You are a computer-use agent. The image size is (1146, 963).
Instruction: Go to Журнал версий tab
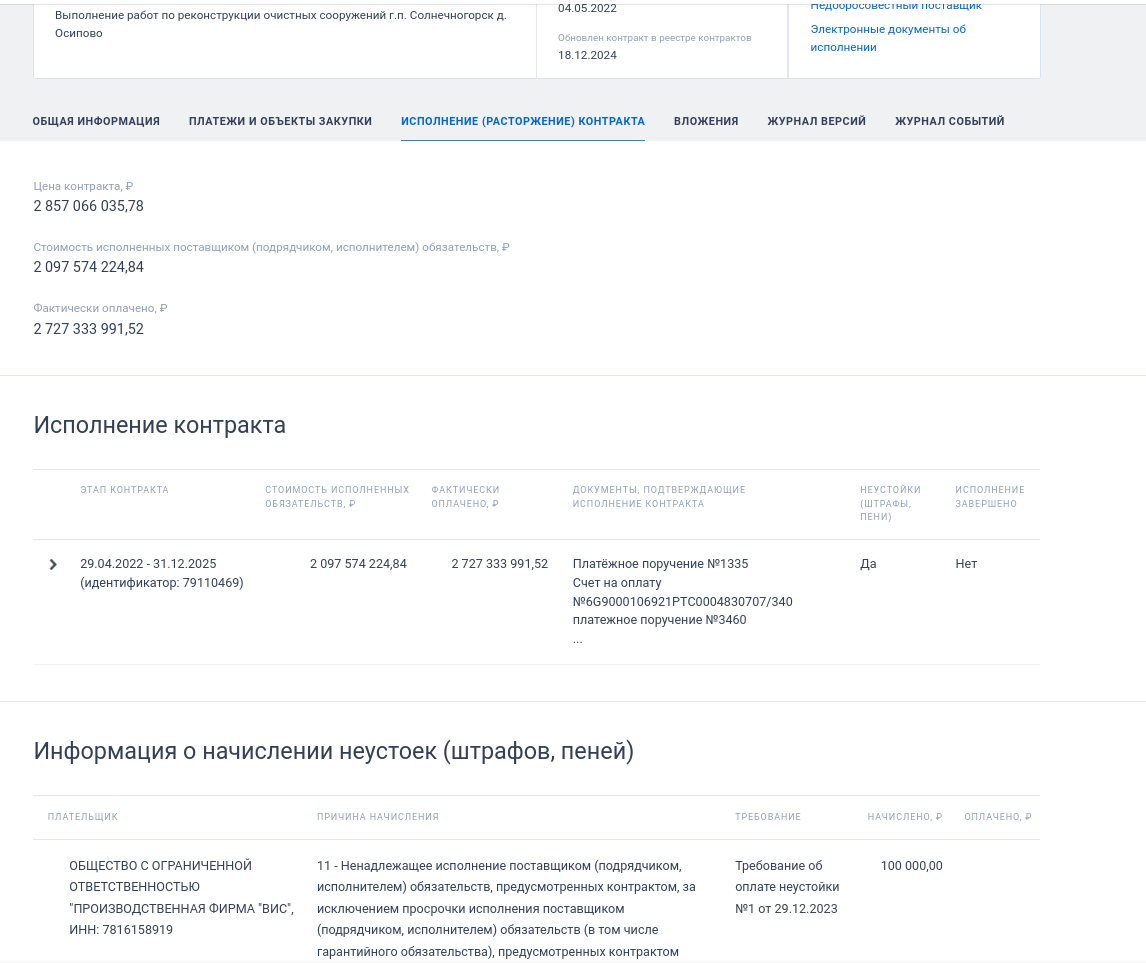(816, 121)
